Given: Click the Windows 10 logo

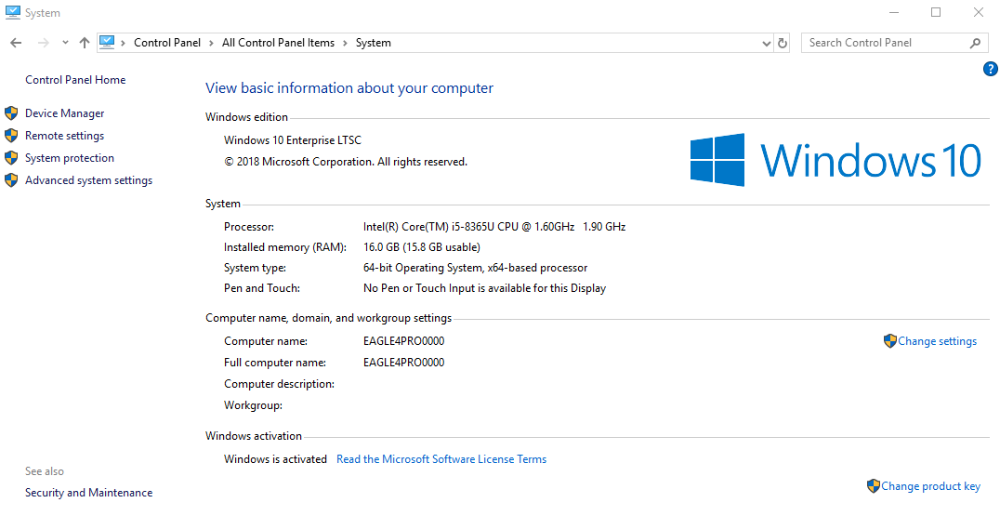Looking at the screenshot, I should click(835, 159).
